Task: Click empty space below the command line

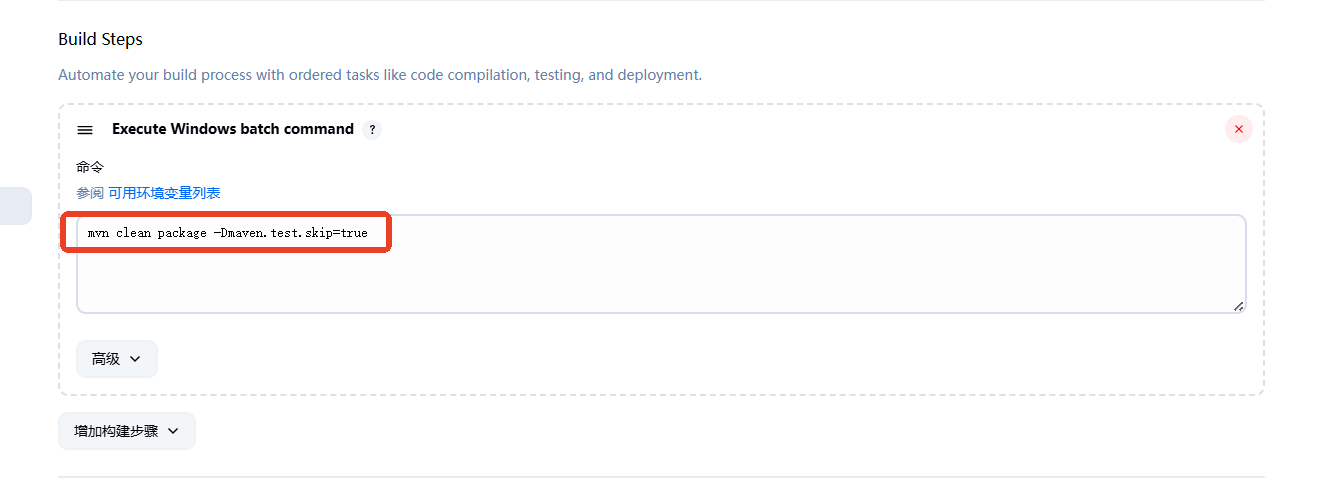Action: (x=660, y=280)
